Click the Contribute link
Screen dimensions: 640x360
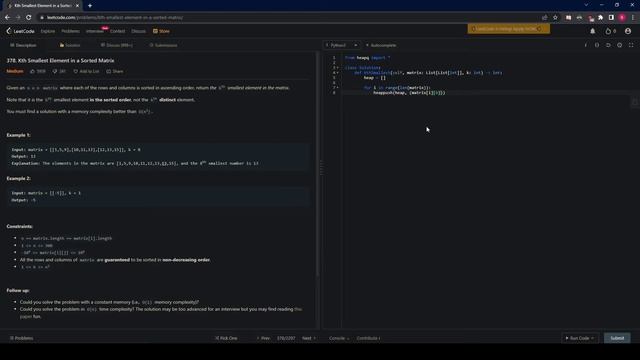[x=368, y=338]
